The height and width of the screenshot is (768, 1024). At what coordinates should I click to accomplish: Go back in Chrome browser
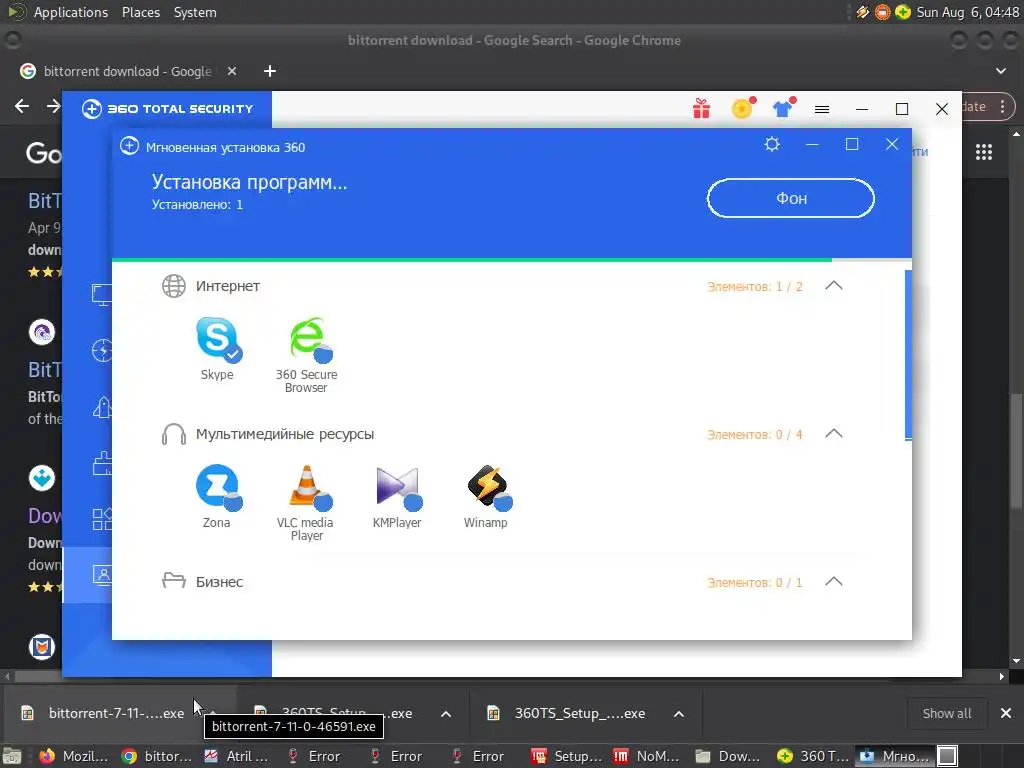22,106
